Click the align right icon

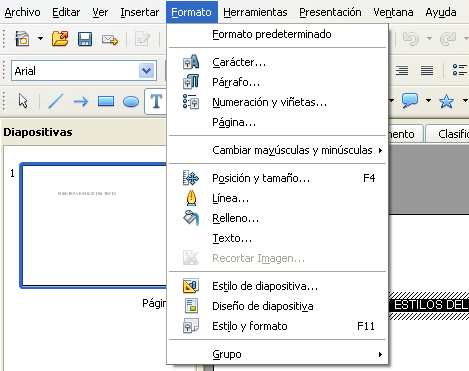coord(402,70)
